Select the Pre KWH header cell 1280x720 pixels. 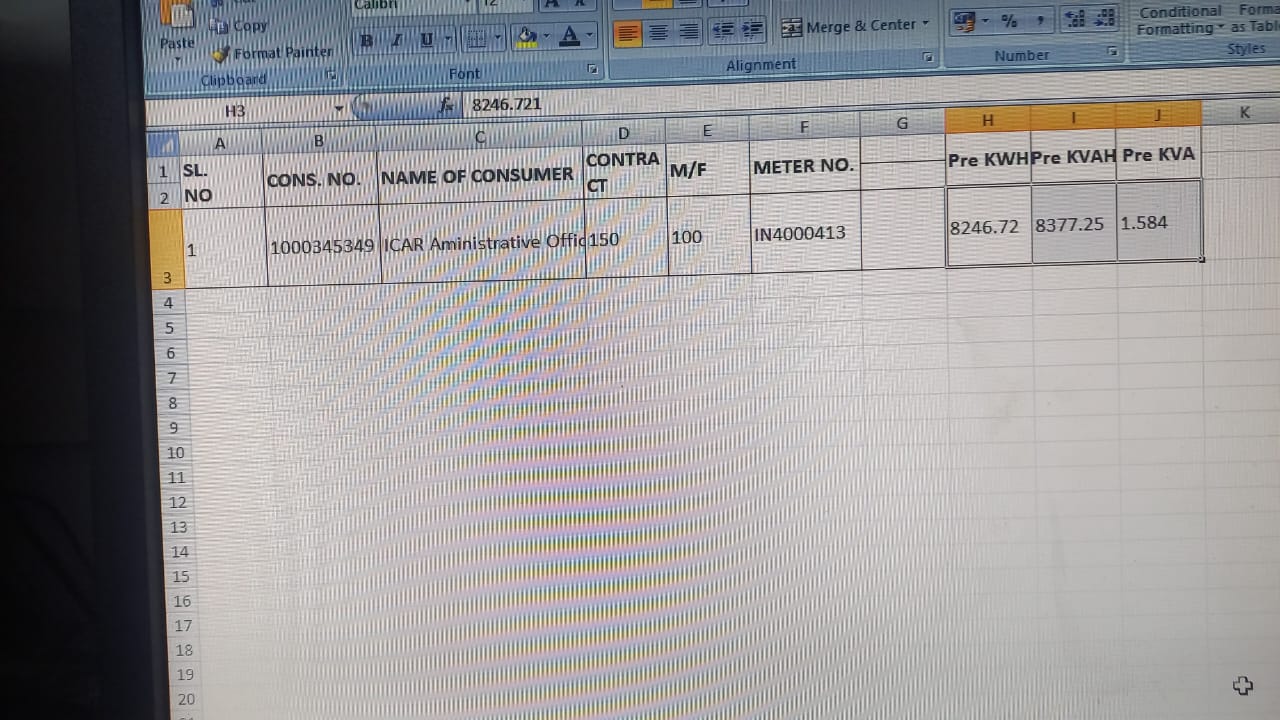point(988,160)
